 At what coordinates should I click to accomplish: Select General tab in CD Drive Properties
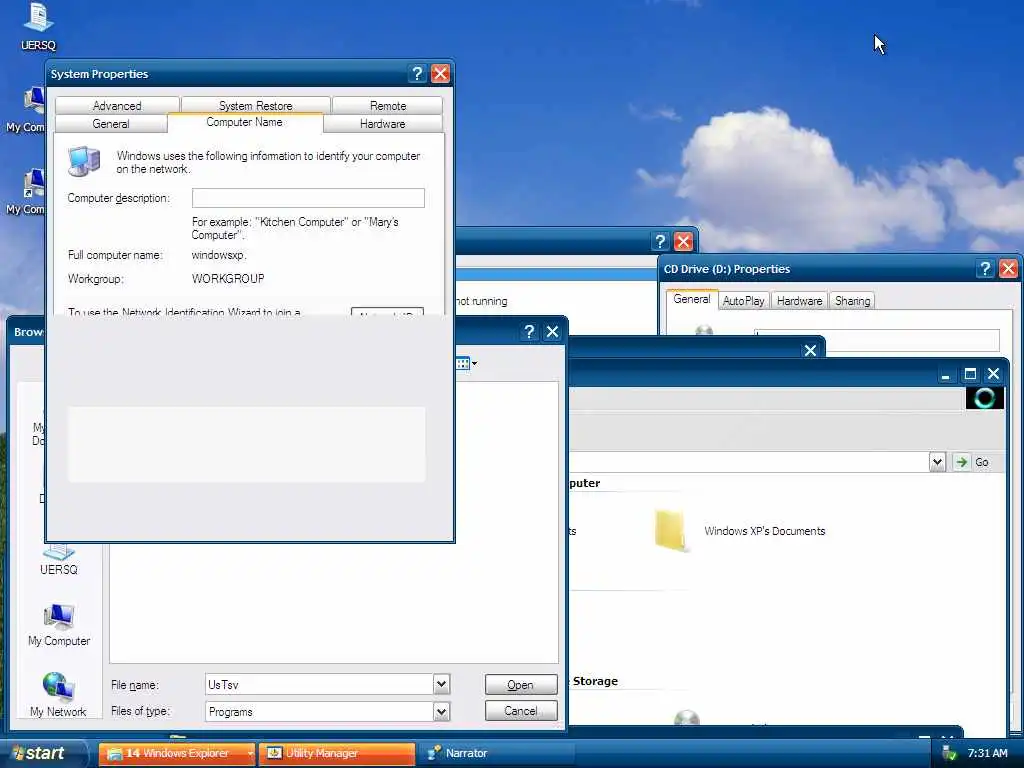(x=692, y=299)
